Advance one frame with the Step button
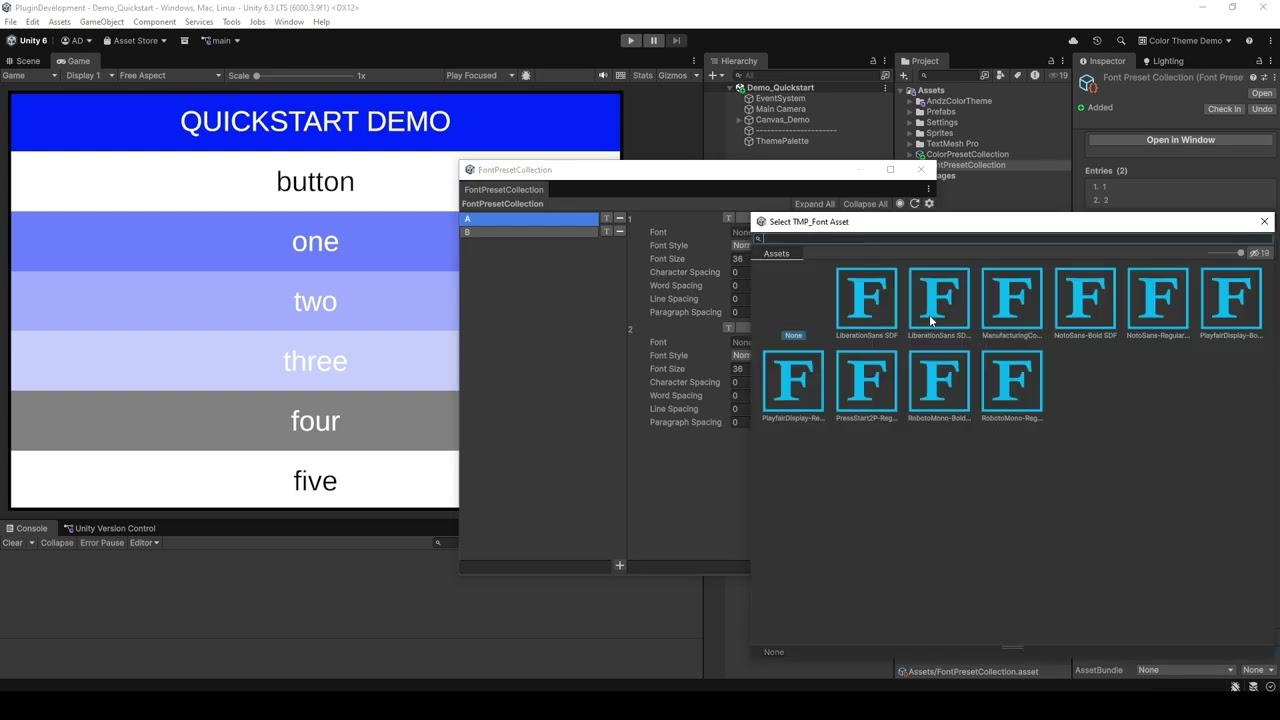Viewport: 1280px width, 720px height. (x=676, y=41)
